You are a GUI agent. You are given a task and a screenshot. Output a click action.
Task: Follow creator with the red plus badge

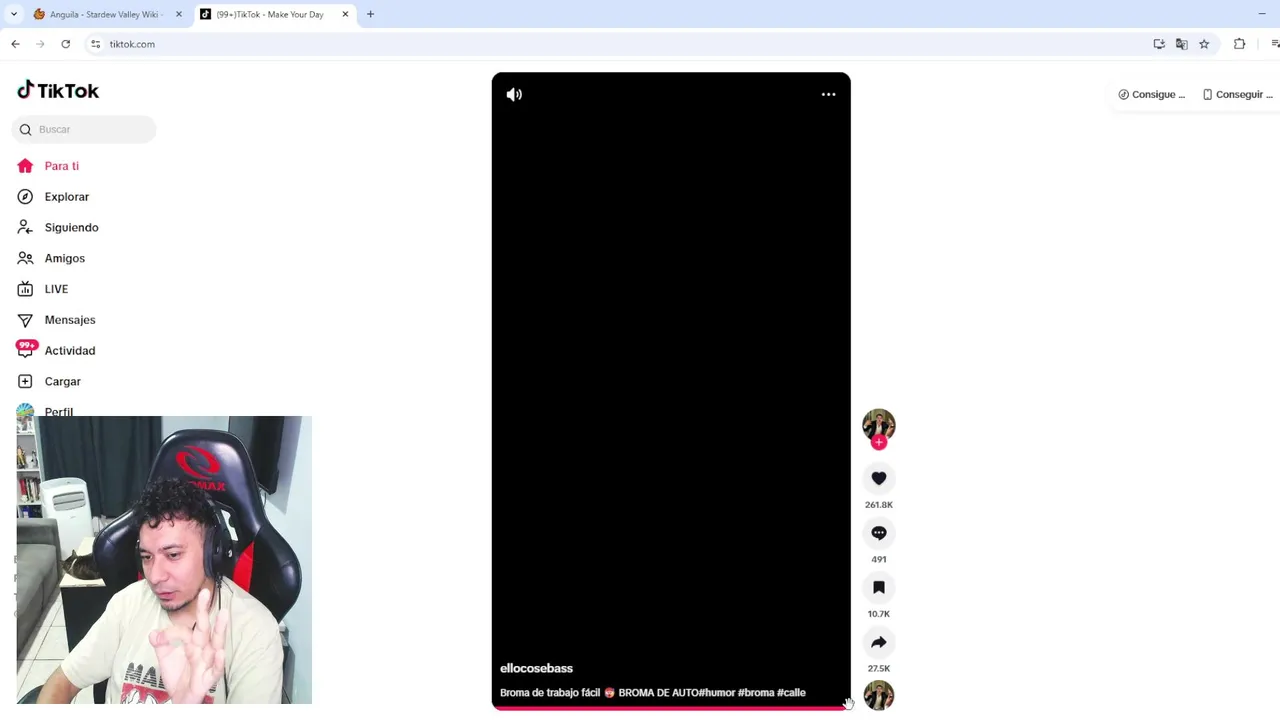[x=879, y=443]
